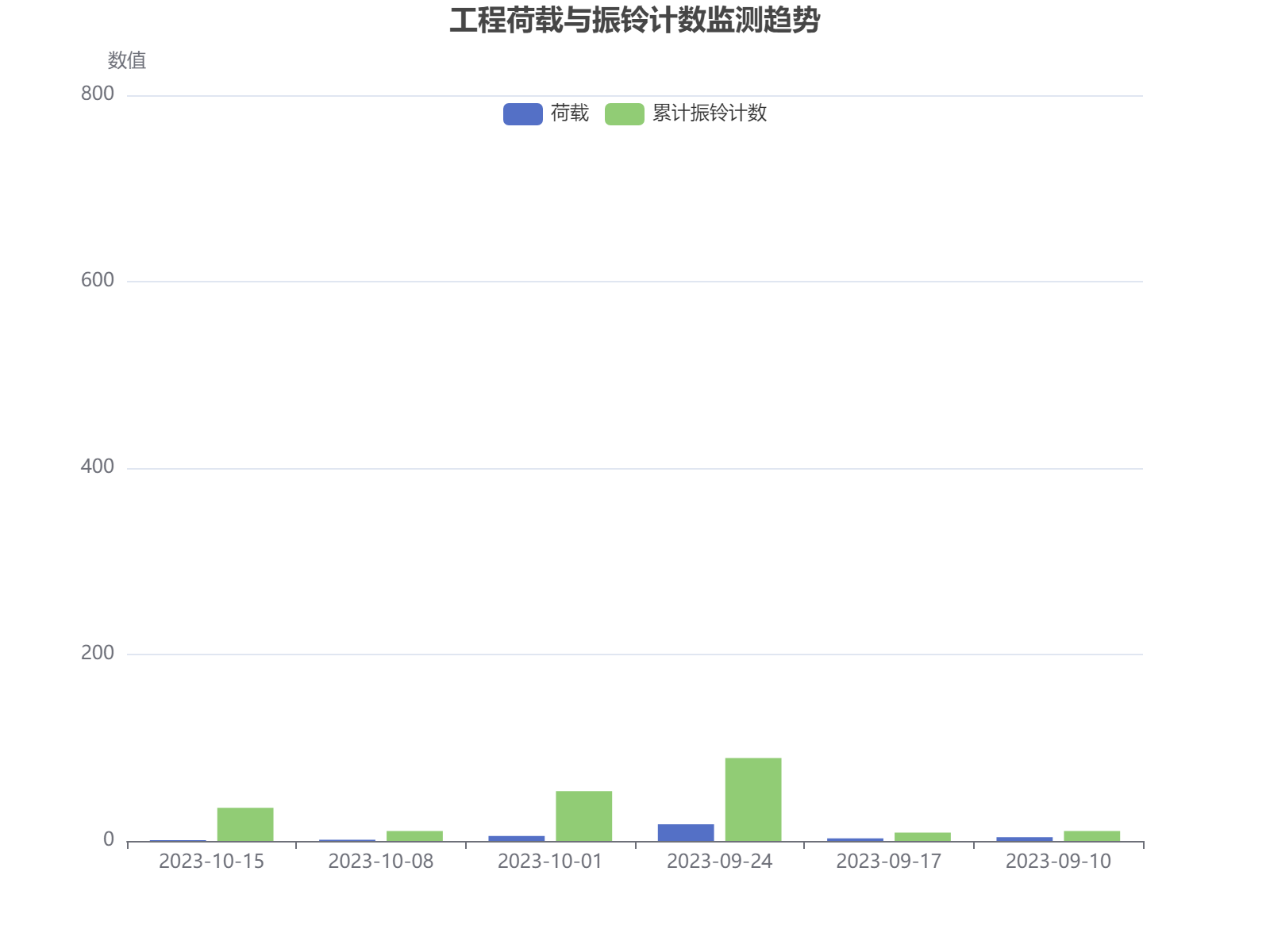
Task: Select the blue 荷载 bar for 2023-09-10
Action: point(1024,839)
